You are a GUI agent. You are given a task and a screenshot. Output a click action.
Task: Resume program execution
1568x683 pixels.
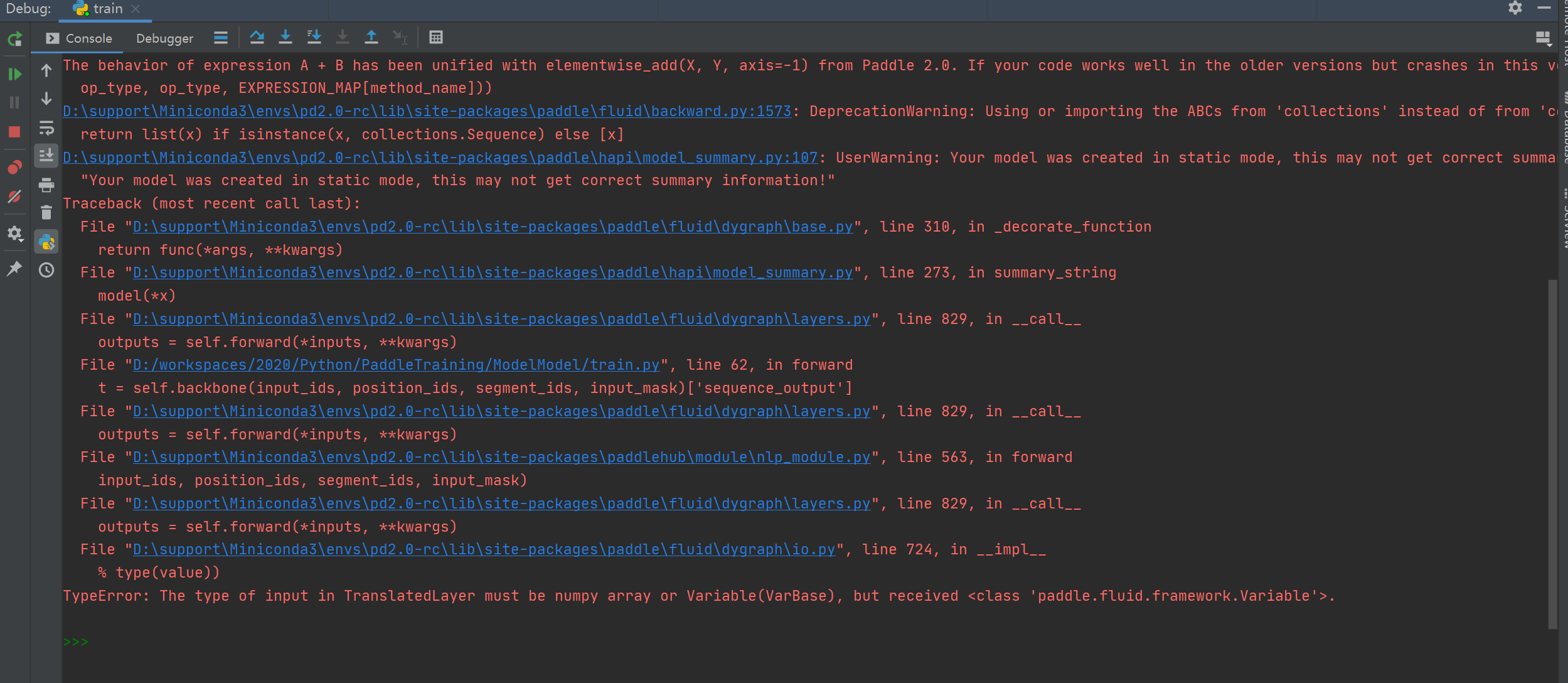pyautogui.click(x=15, y=74)
